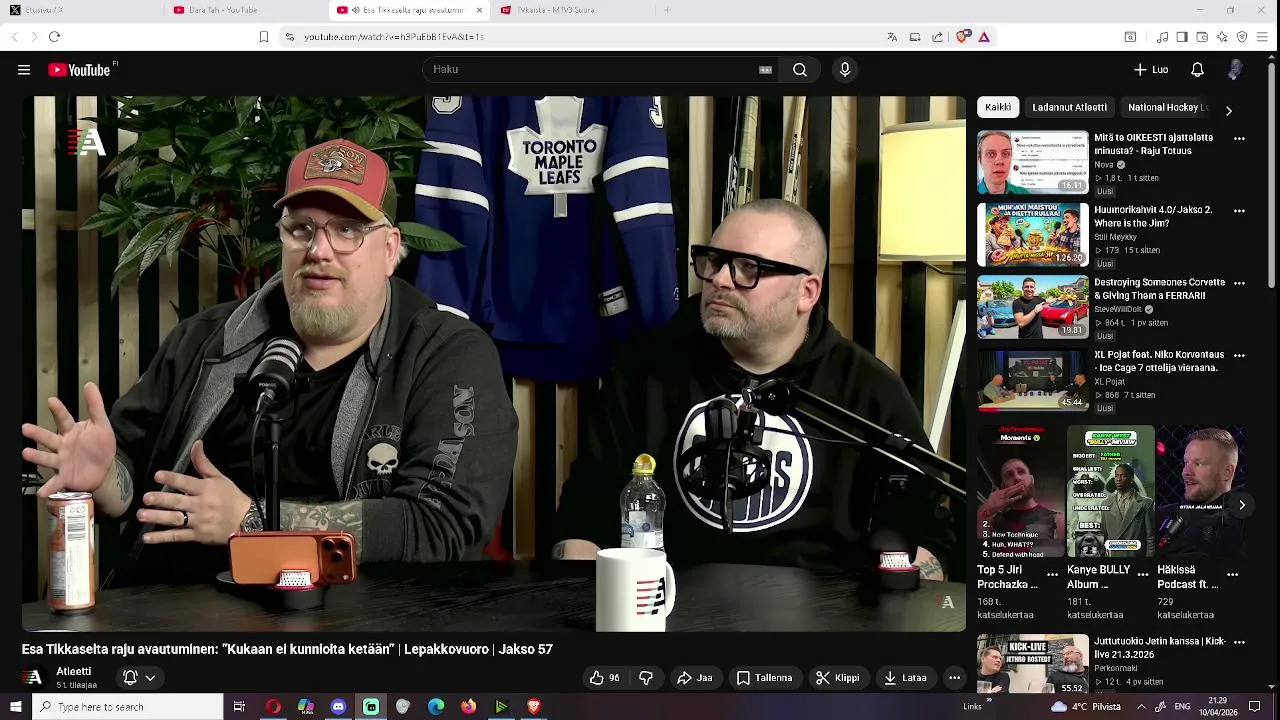Viewport: 1280px width, 720px height.
Task: Launch Firefox from taskbar
Action: click(x=468, y=707)
